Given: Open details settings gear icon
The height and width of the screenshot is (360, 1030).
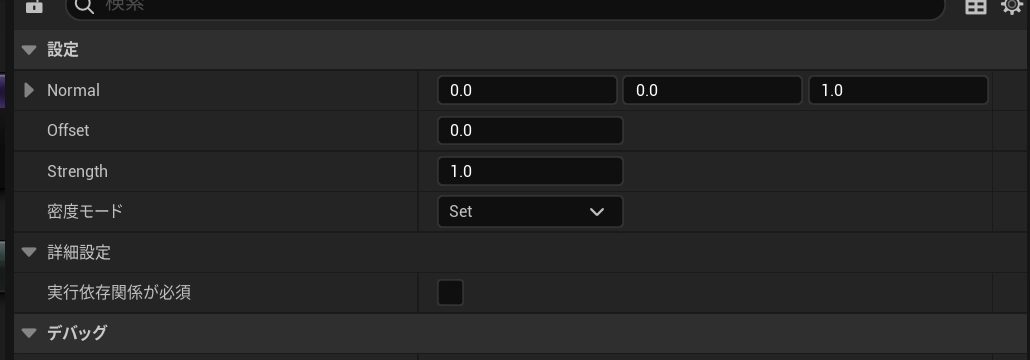Looking at the screenshot, I should [1012, 6].
